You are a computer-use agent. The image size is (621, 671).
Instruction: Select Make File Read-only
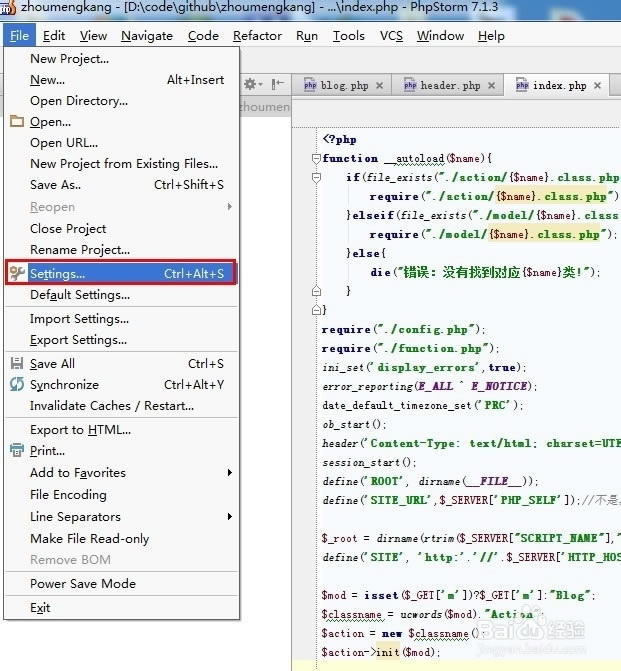[121, 538]
